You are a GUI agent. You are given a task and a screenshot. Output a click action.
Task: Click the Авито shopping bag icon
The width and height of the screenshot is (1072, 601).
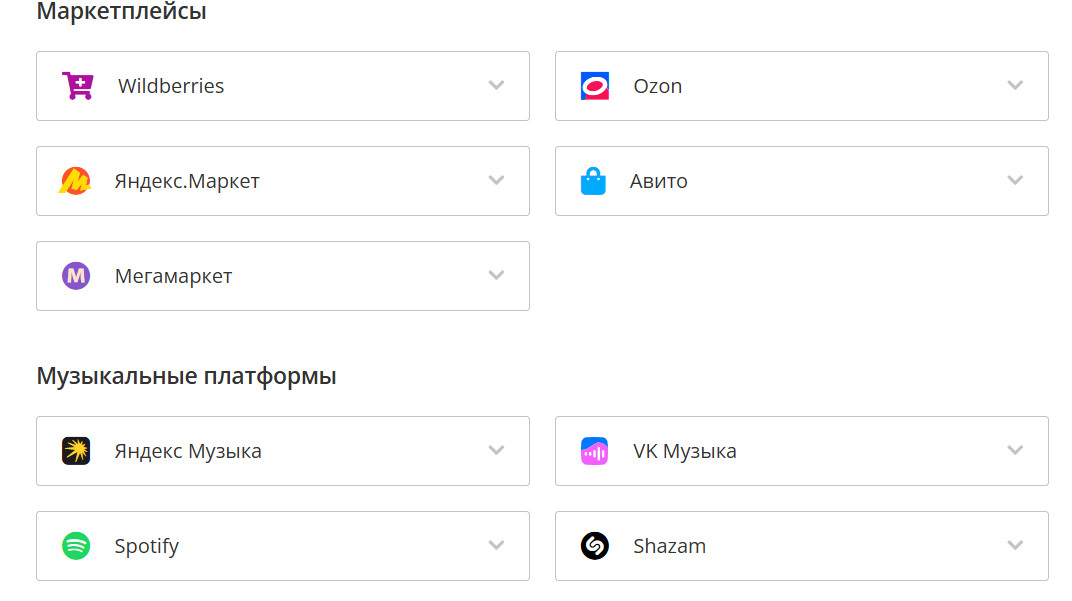tap(593, 181)
